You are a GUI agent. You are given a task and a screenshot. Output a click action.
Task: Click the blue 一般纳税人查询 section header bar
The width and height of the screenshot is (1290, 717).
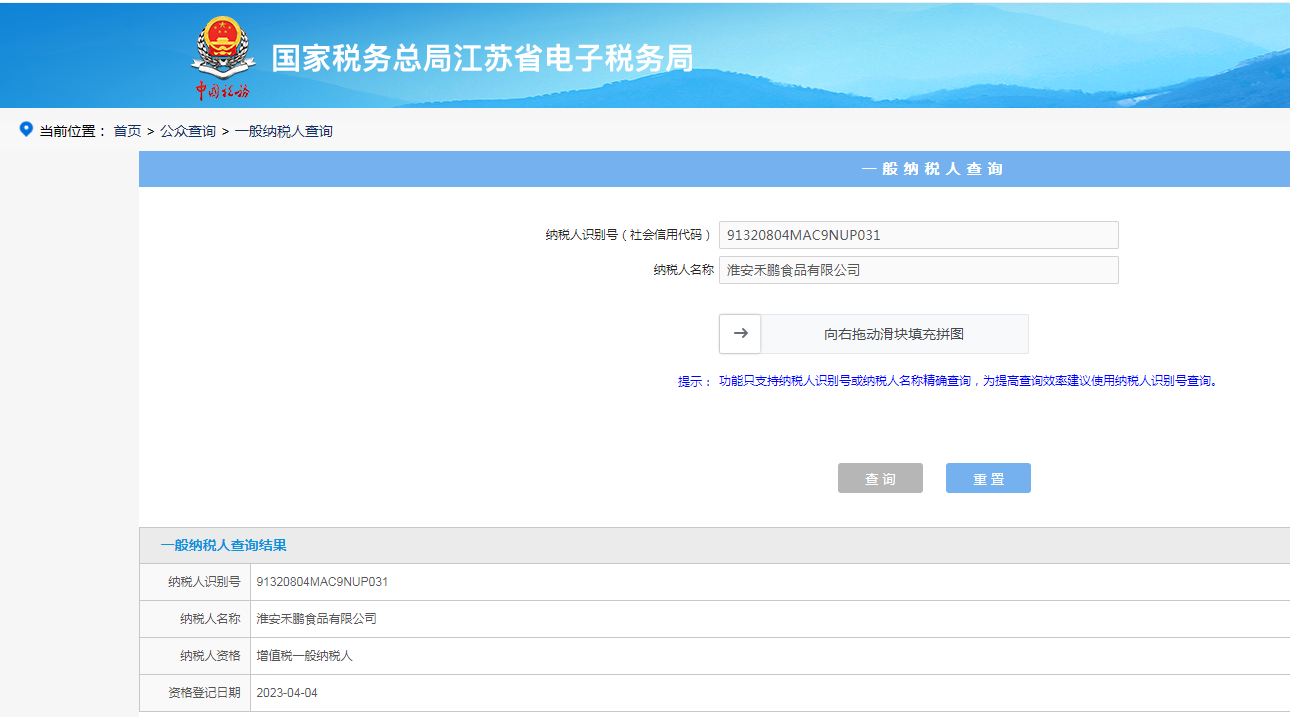[x=931, y=169]
